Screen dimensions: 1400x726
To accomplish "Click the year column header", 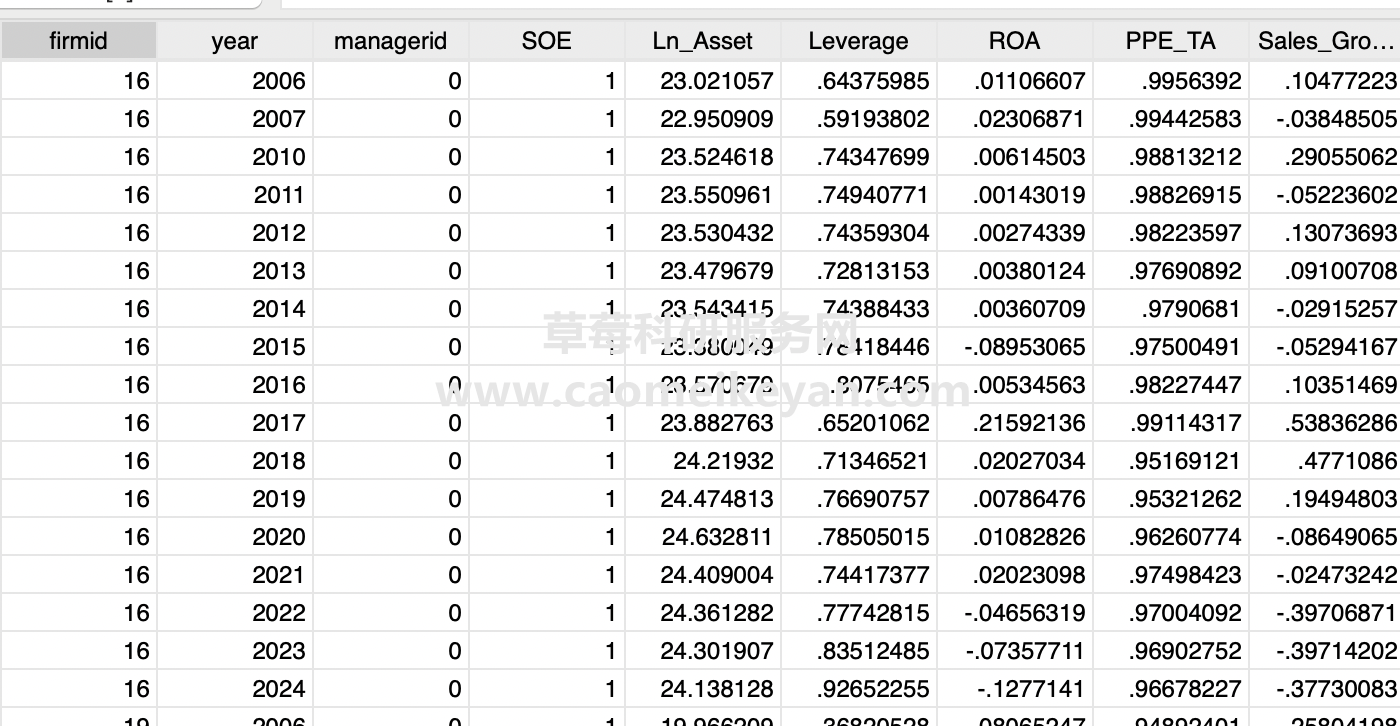I will (x=234, y=41).
